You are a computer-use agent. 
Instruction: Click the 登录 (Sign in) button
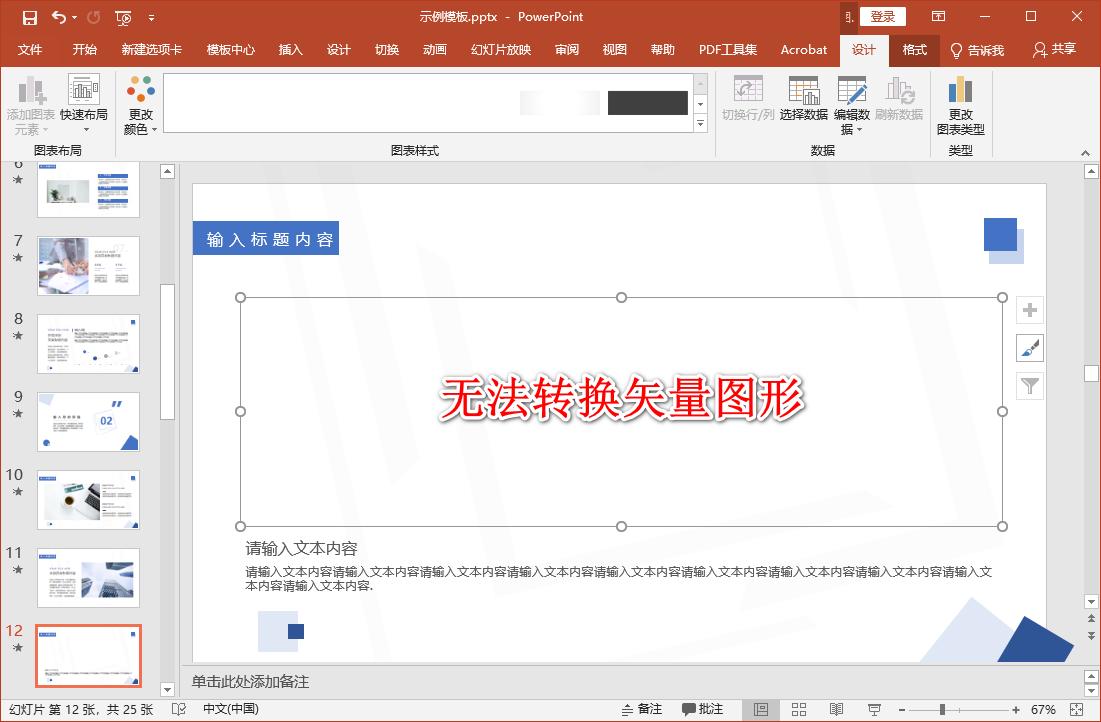(x=883, y=16)
